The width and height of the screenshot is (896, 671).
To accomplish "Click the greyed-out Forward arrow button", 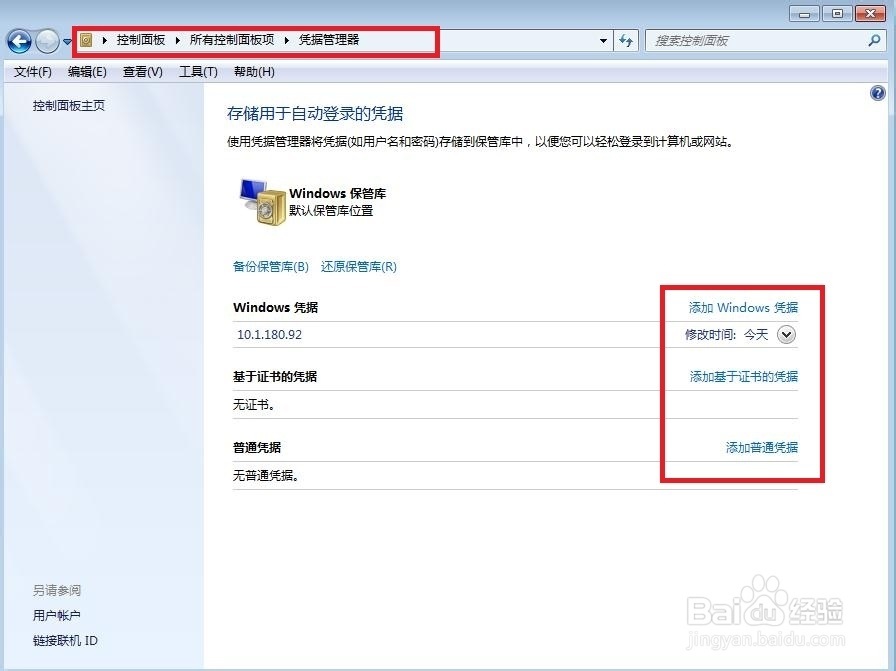I will (x=47, y=41).
